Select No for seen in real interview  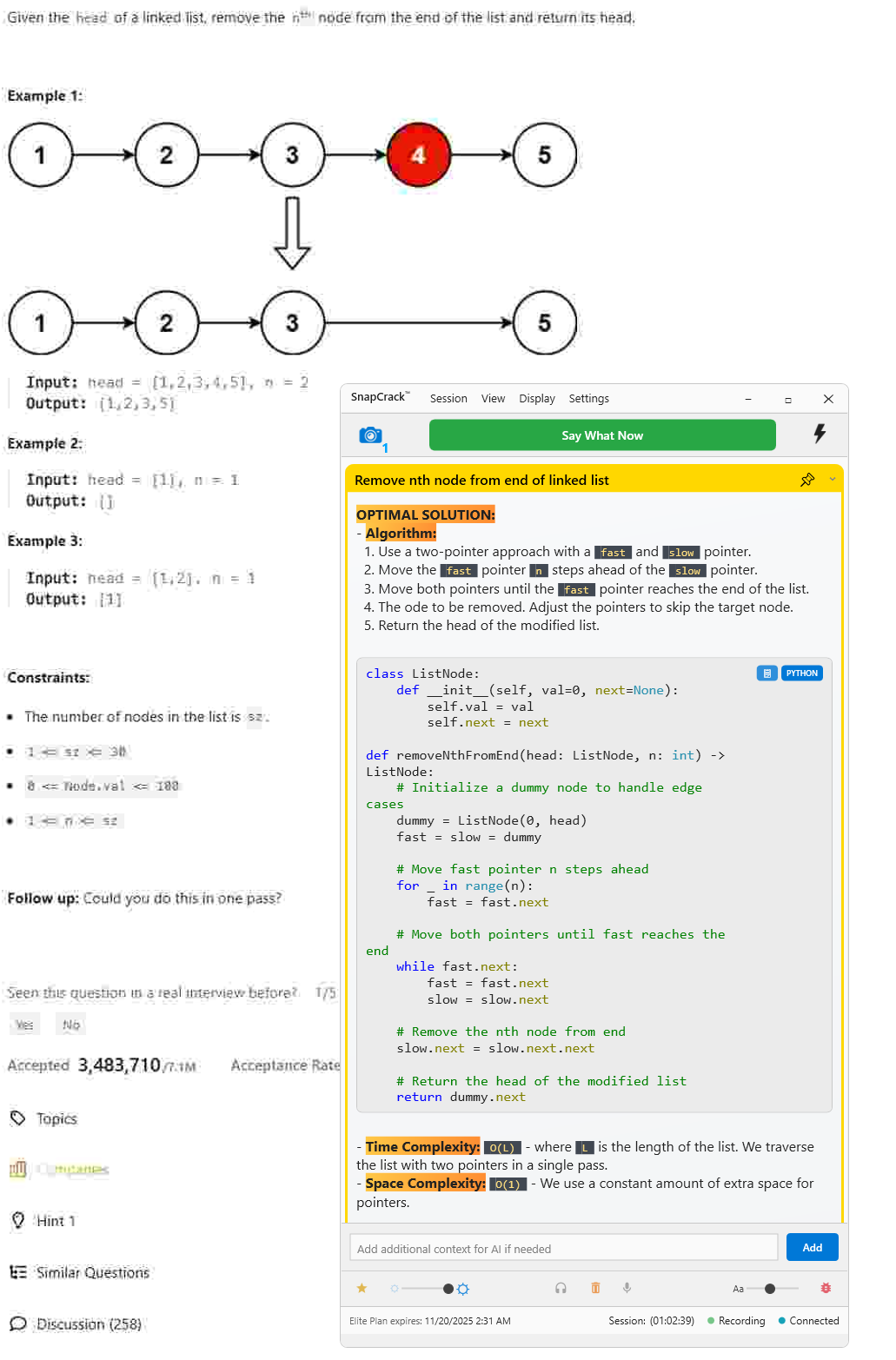[71, 1025]
